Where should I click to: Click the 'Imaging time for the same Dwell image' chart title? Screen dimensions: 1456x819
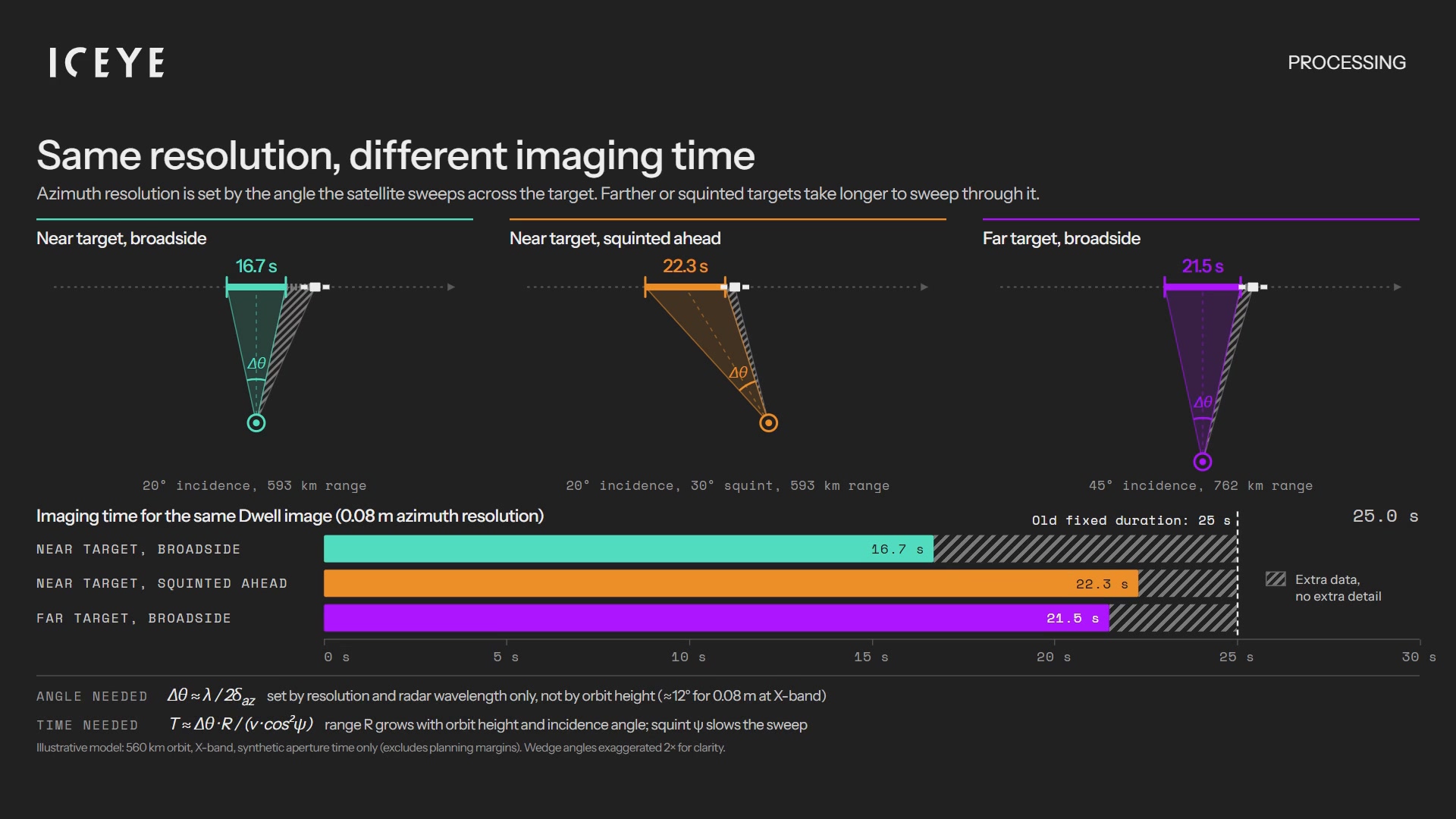[x=290, y=516]
